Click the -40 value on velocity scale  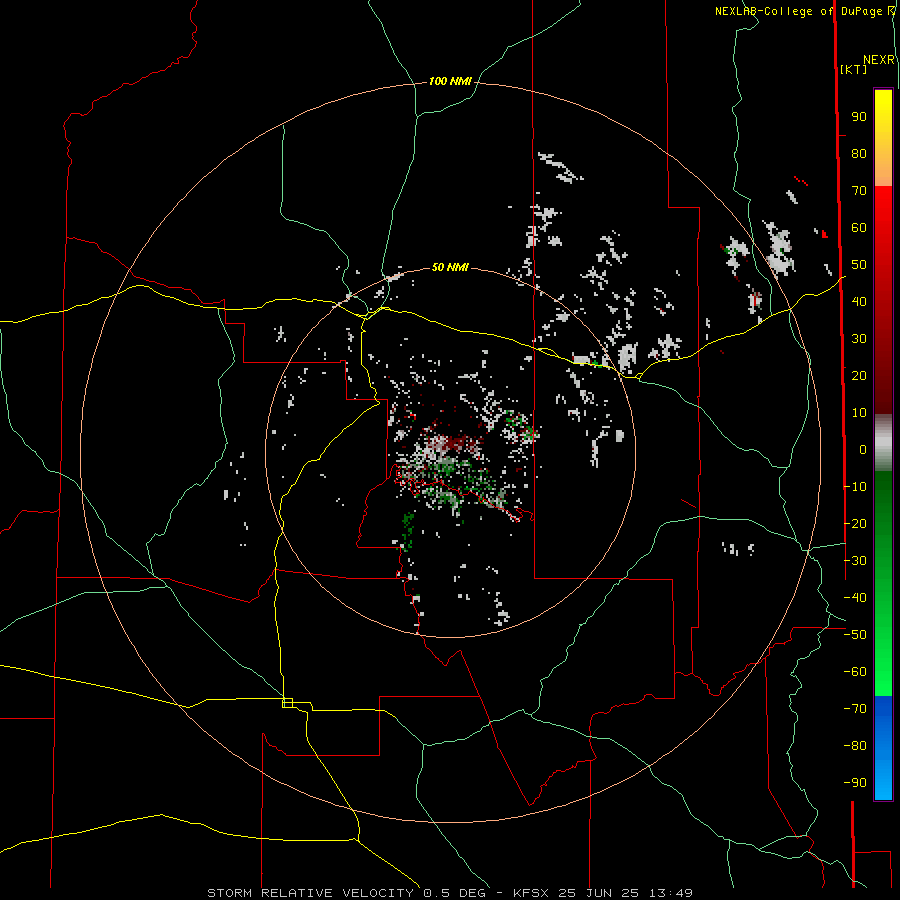[855, 598]
